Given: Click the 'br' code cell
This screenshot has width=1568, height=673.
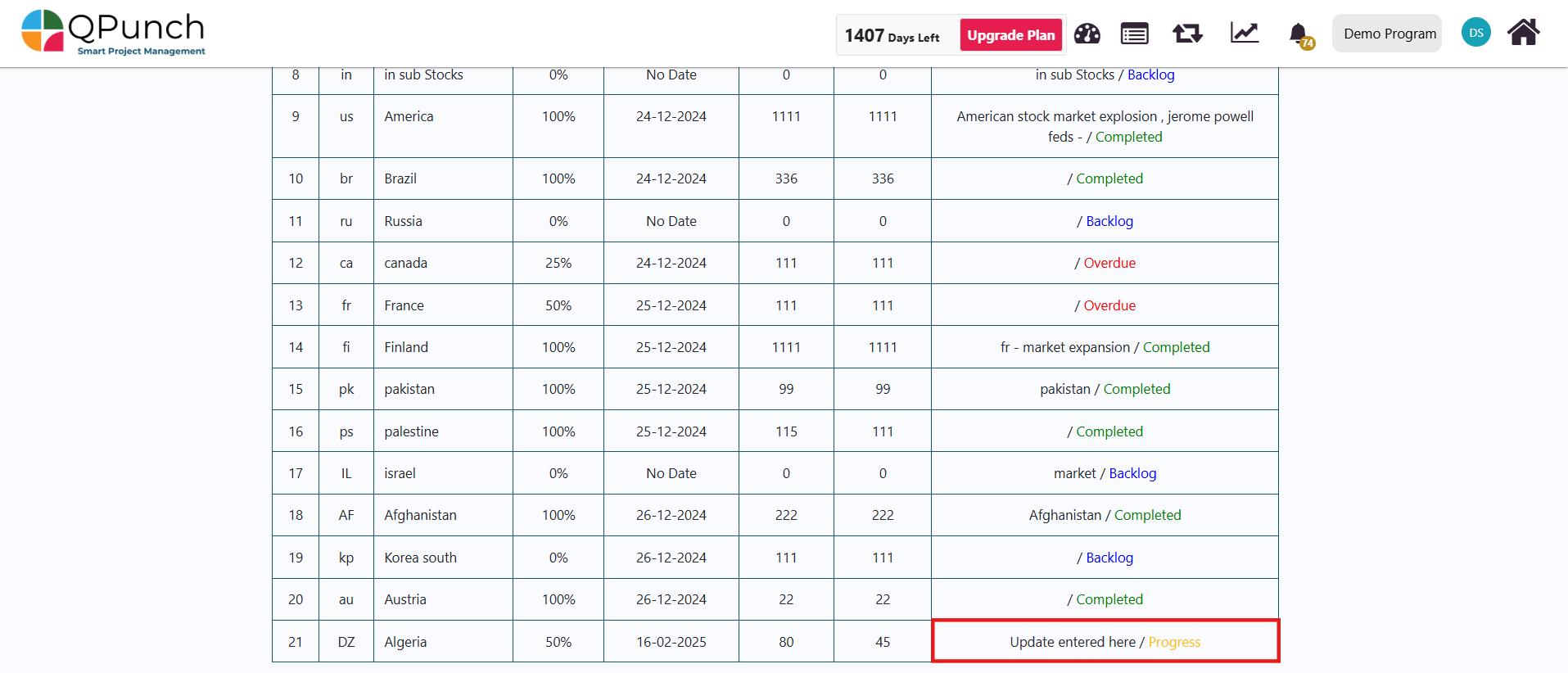Looking at the screenshot, I should tap(346, 178).
